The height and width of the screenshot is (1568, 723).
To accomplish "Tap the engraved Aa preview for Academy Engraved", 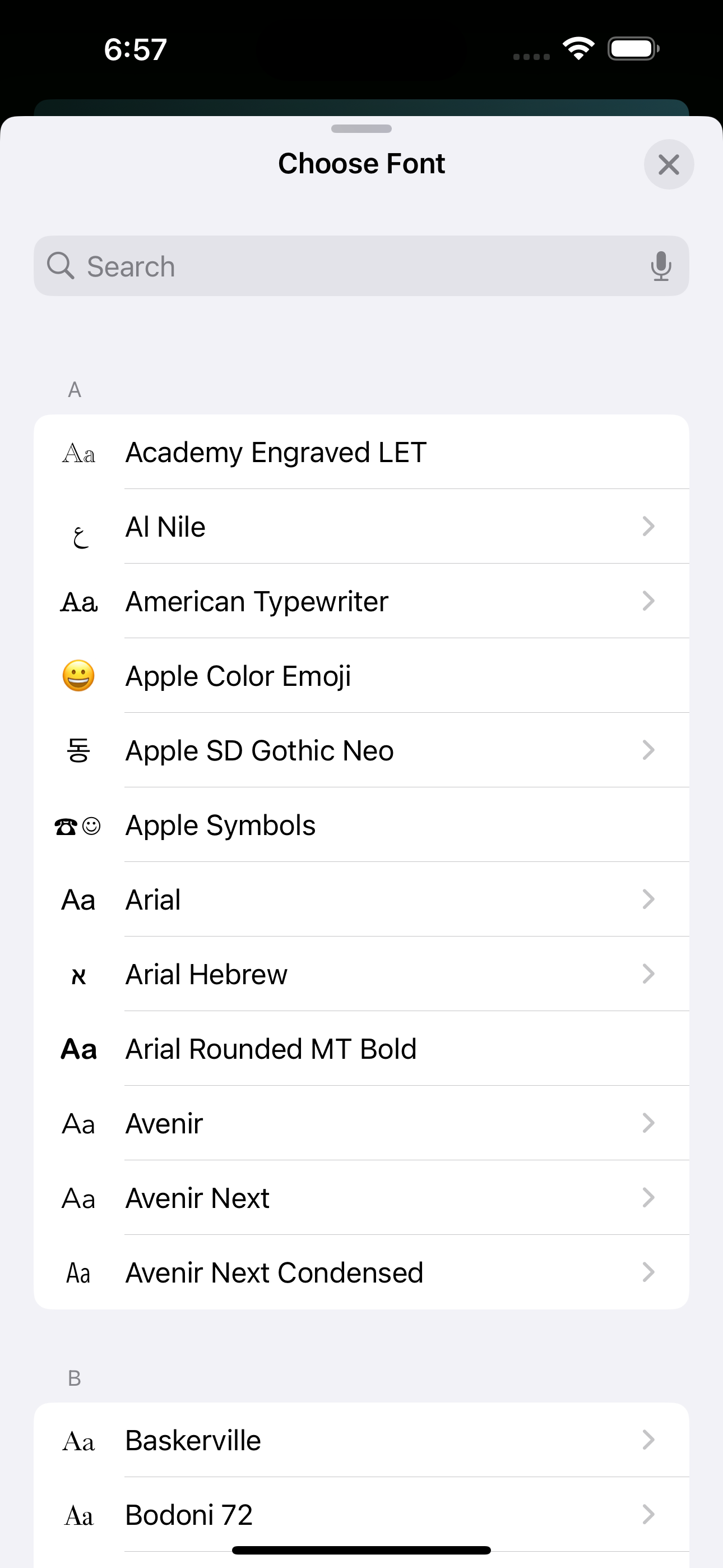I will [78, 454].
